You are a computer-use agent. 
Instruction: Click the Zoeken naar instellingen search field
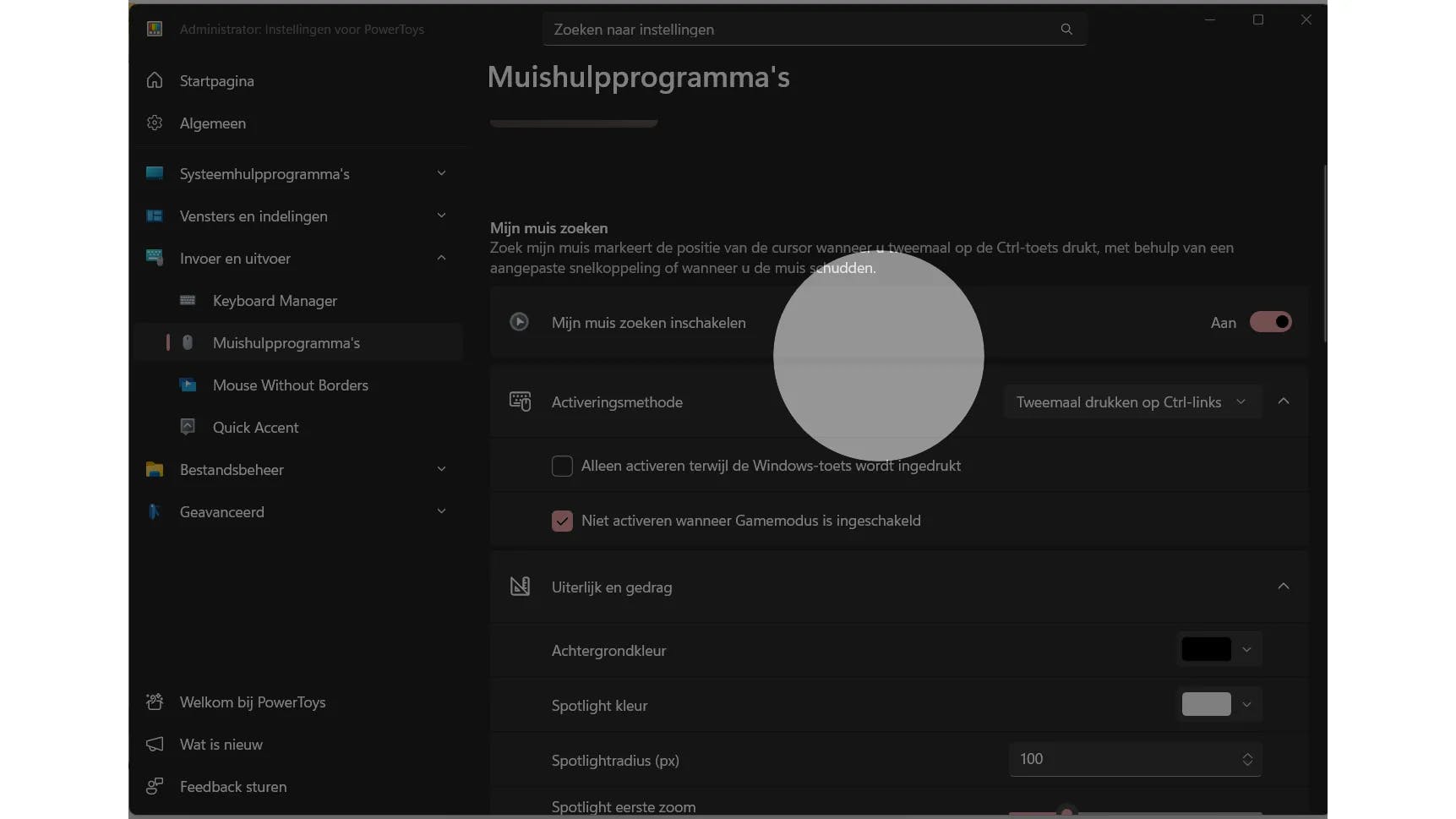tap(815, 29)
